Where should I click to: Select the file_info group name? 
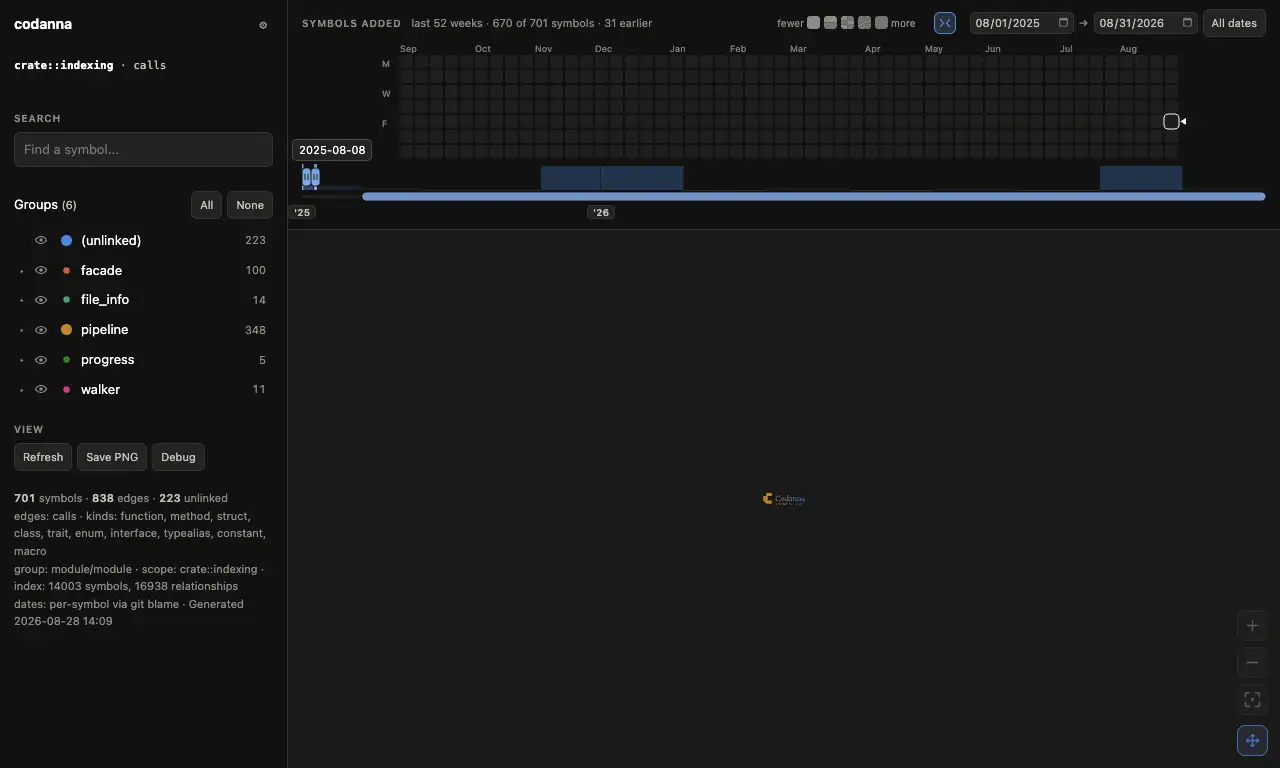(x=105, y=300)
